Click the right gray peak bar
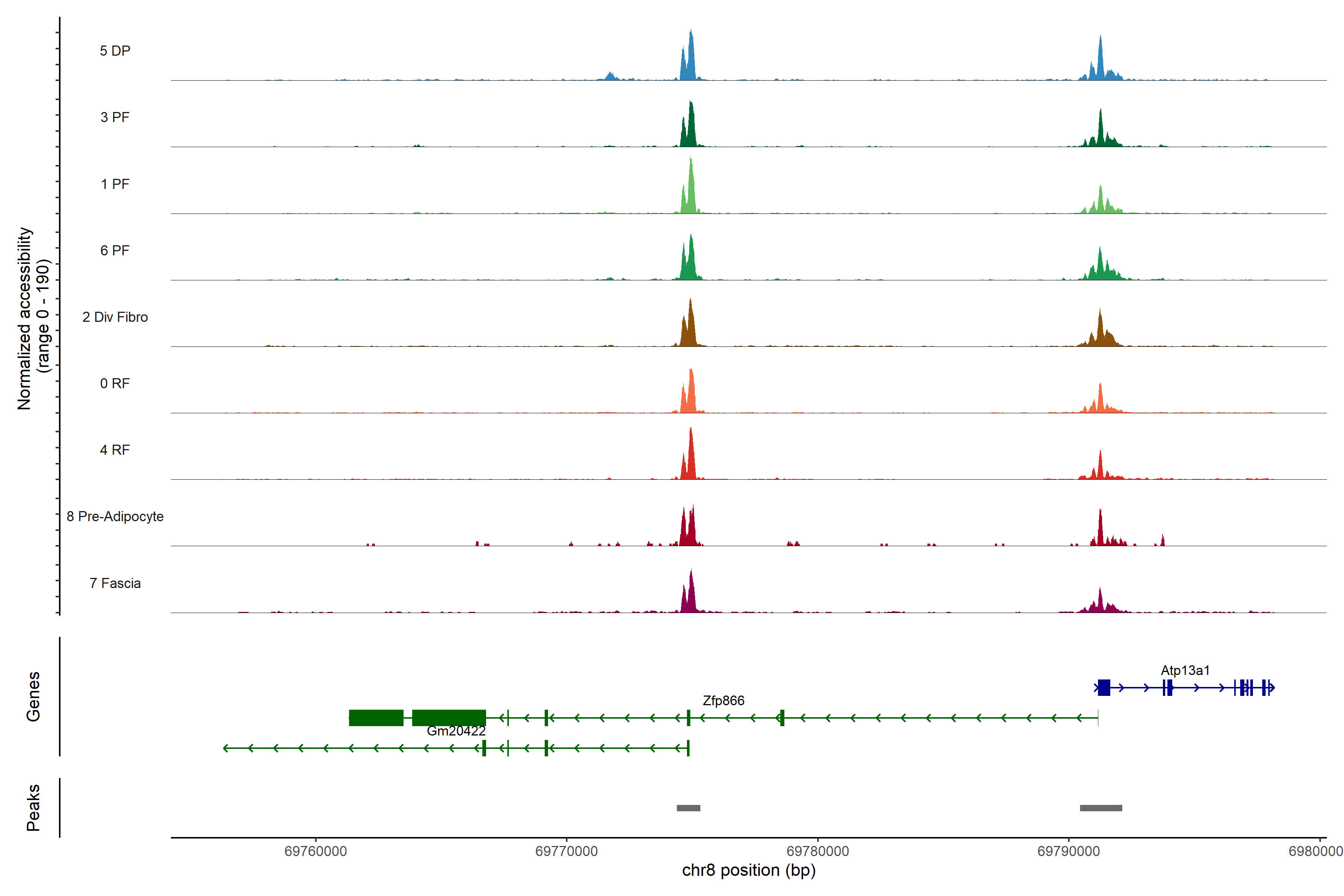 coord(1101,808)
